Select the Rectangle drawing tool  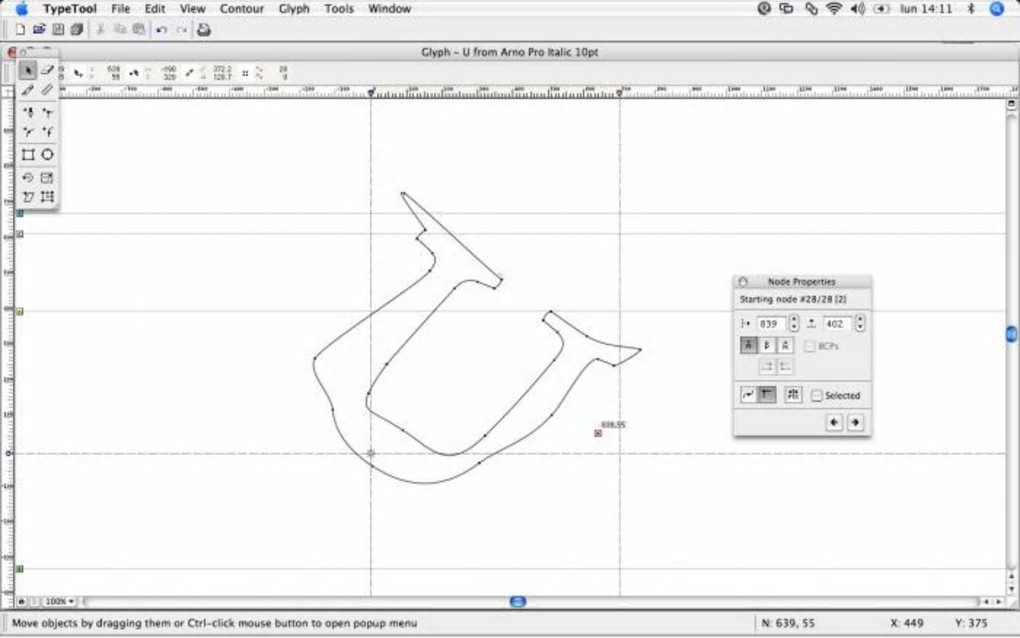point(27,155)
